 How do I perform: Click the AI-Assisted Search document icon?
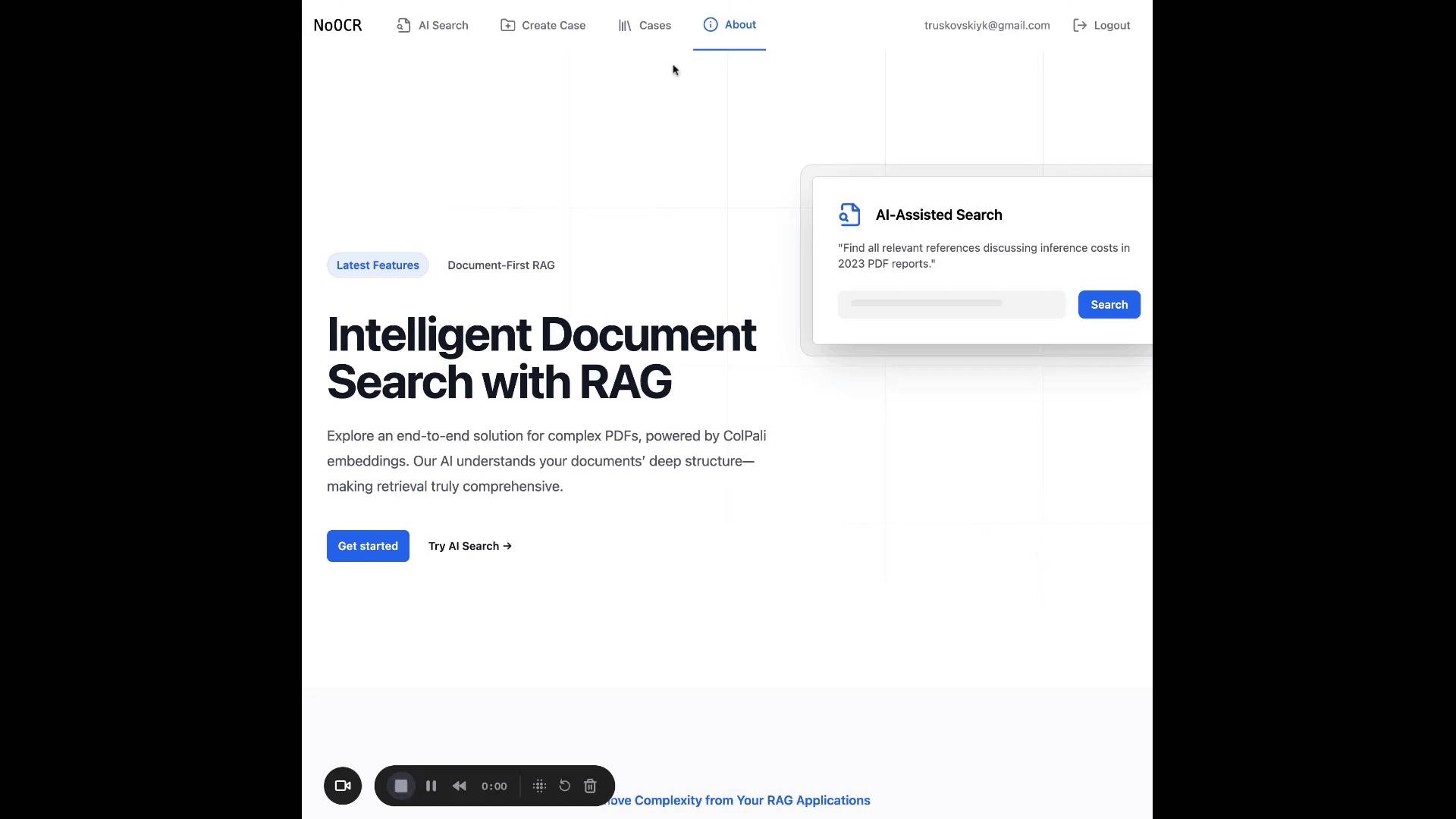pyautogui.click(x=849, y=215)
